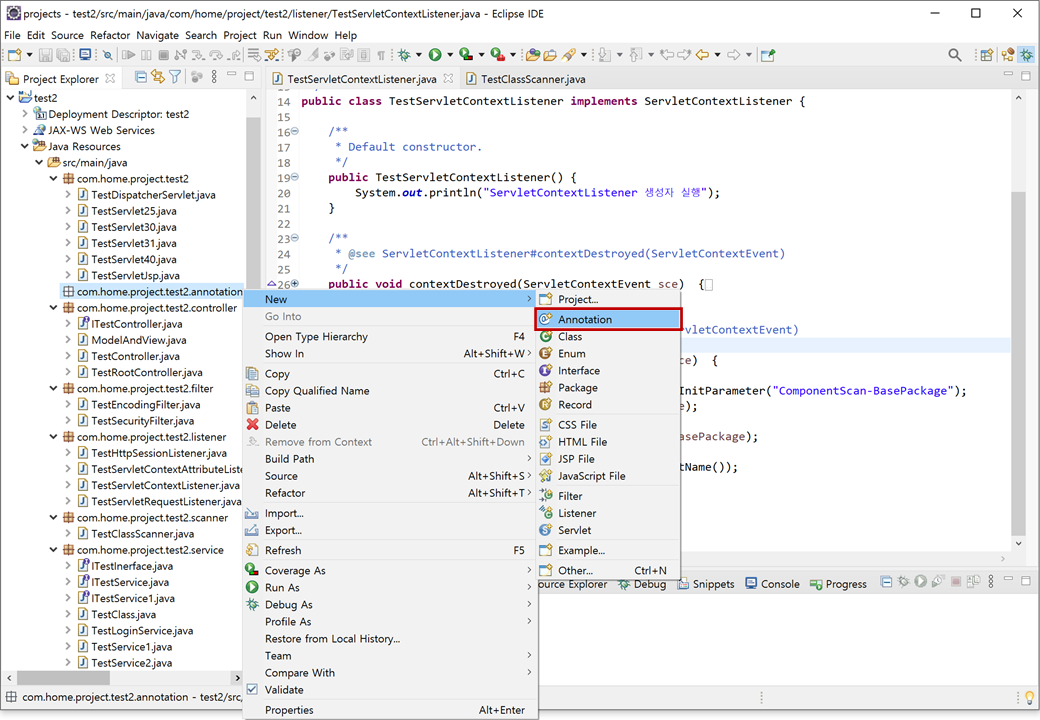The image size is (1040, 720).
Task: Click Refresh in the context menu
Action: click(x=391, y=550)
